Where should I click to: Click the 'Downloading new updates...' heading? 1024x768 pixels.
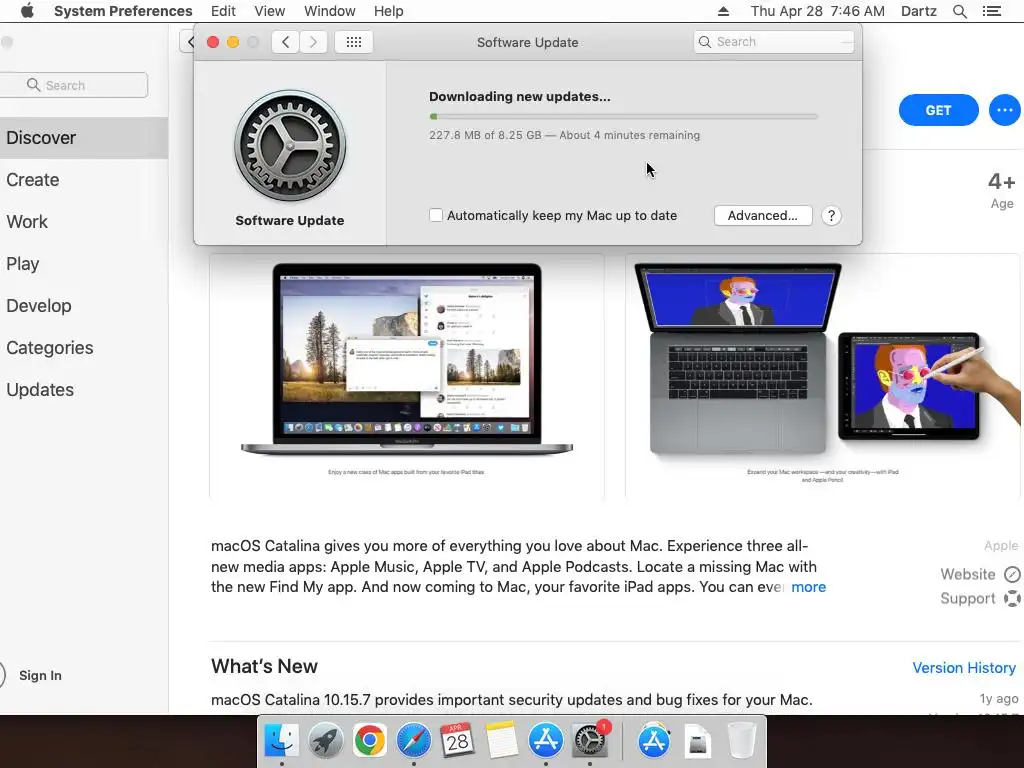(x=520, y=97)
